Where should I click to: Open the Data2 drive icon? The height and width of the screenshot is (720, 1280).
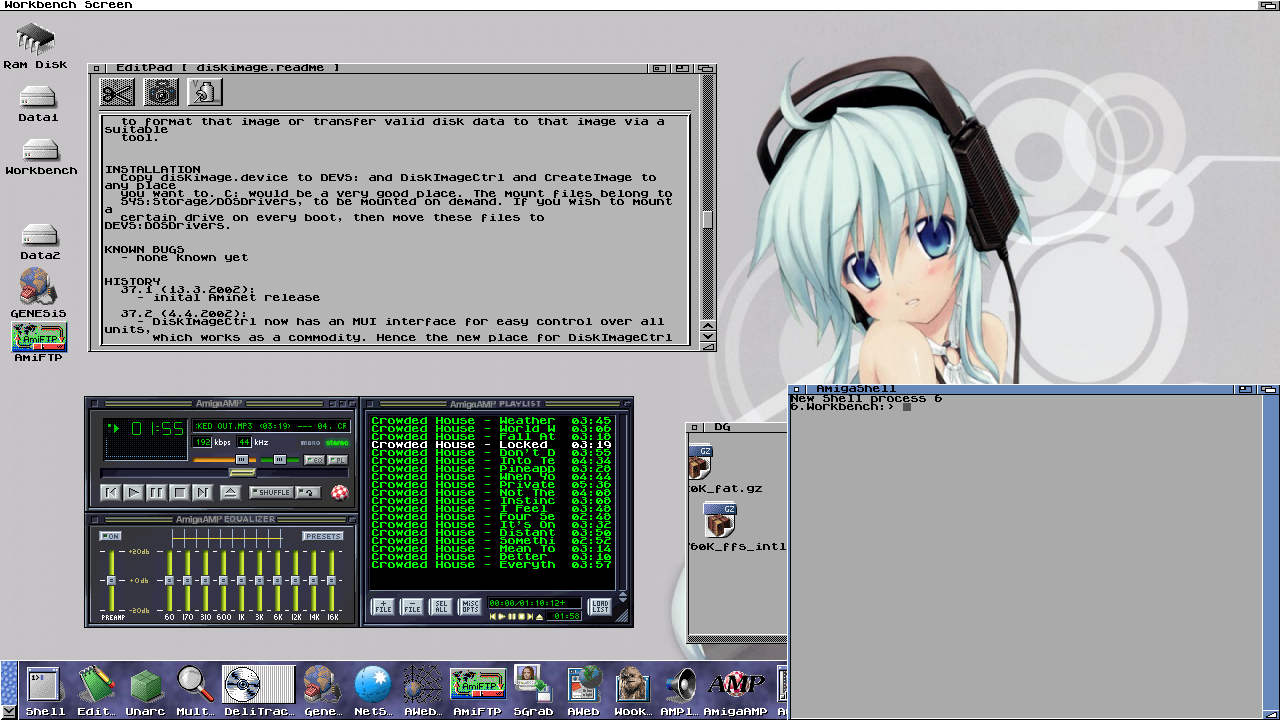click(40, 242)
